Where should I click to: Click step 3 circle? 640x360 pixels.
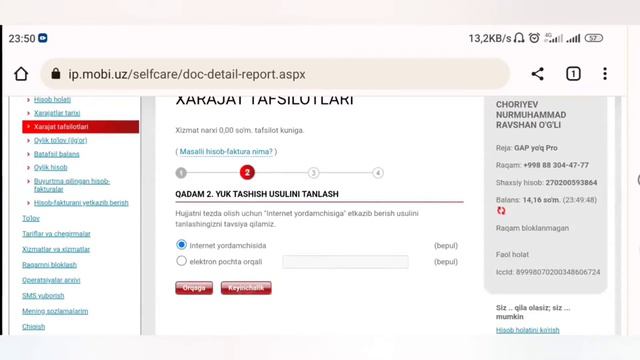click(313, 173)
